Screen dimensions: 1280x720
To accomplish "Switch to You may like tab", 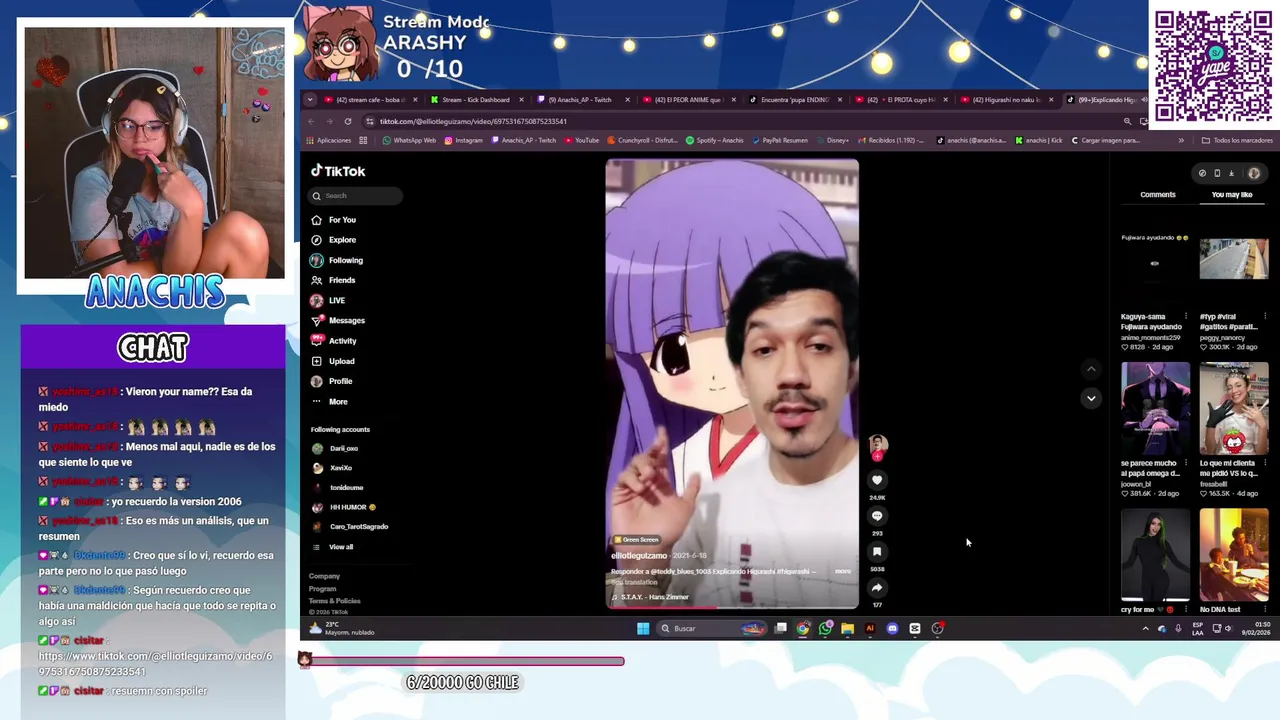I will pos(1232,195).
